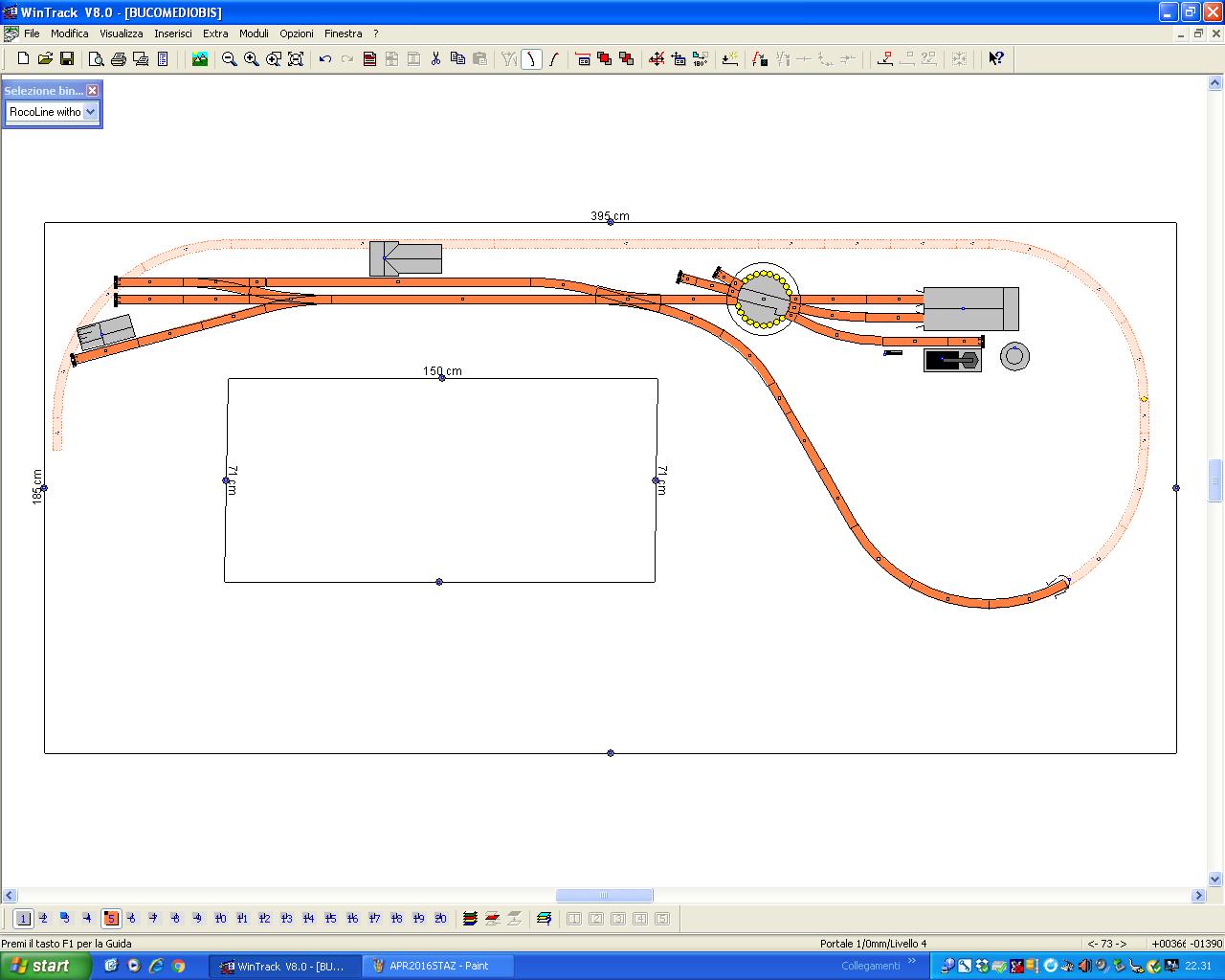The image size is (1225, 980).
Task: Open the File menu
Action: pos(32,33)
